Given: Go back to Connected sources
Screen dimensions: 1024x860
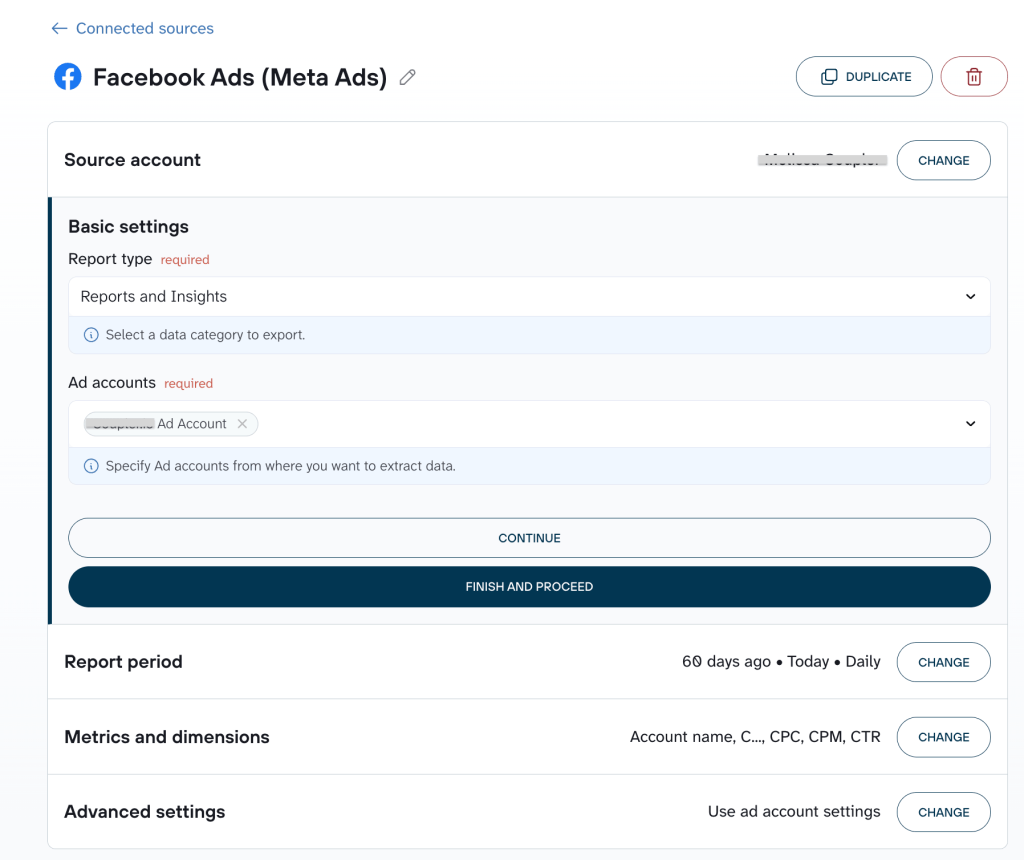Looking at the screenshot, I should [144, 28].
